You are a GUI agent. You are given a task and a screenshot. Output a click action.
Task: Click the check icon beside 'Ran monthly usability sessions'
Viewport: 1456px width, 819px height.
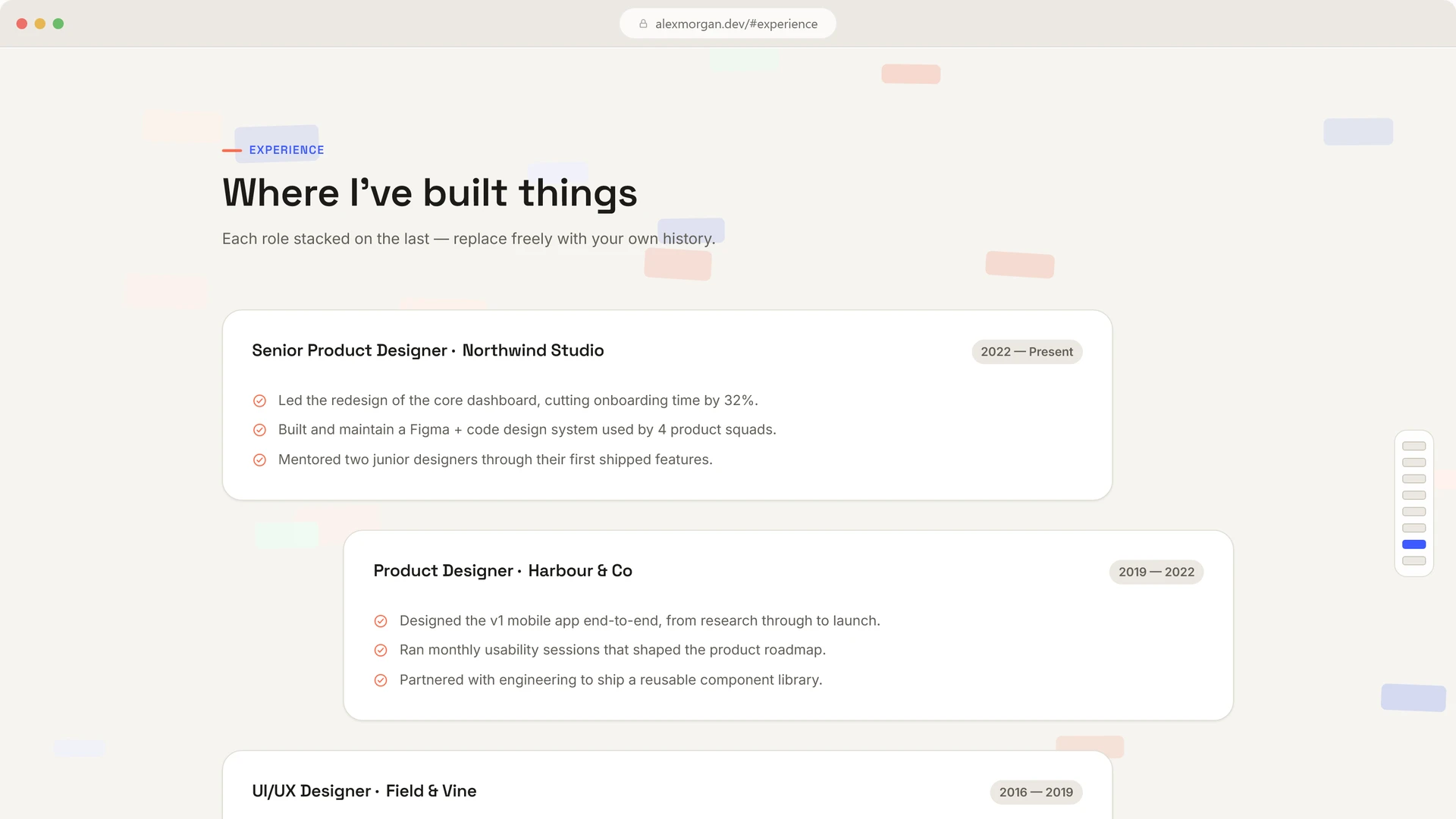[381, 651]
